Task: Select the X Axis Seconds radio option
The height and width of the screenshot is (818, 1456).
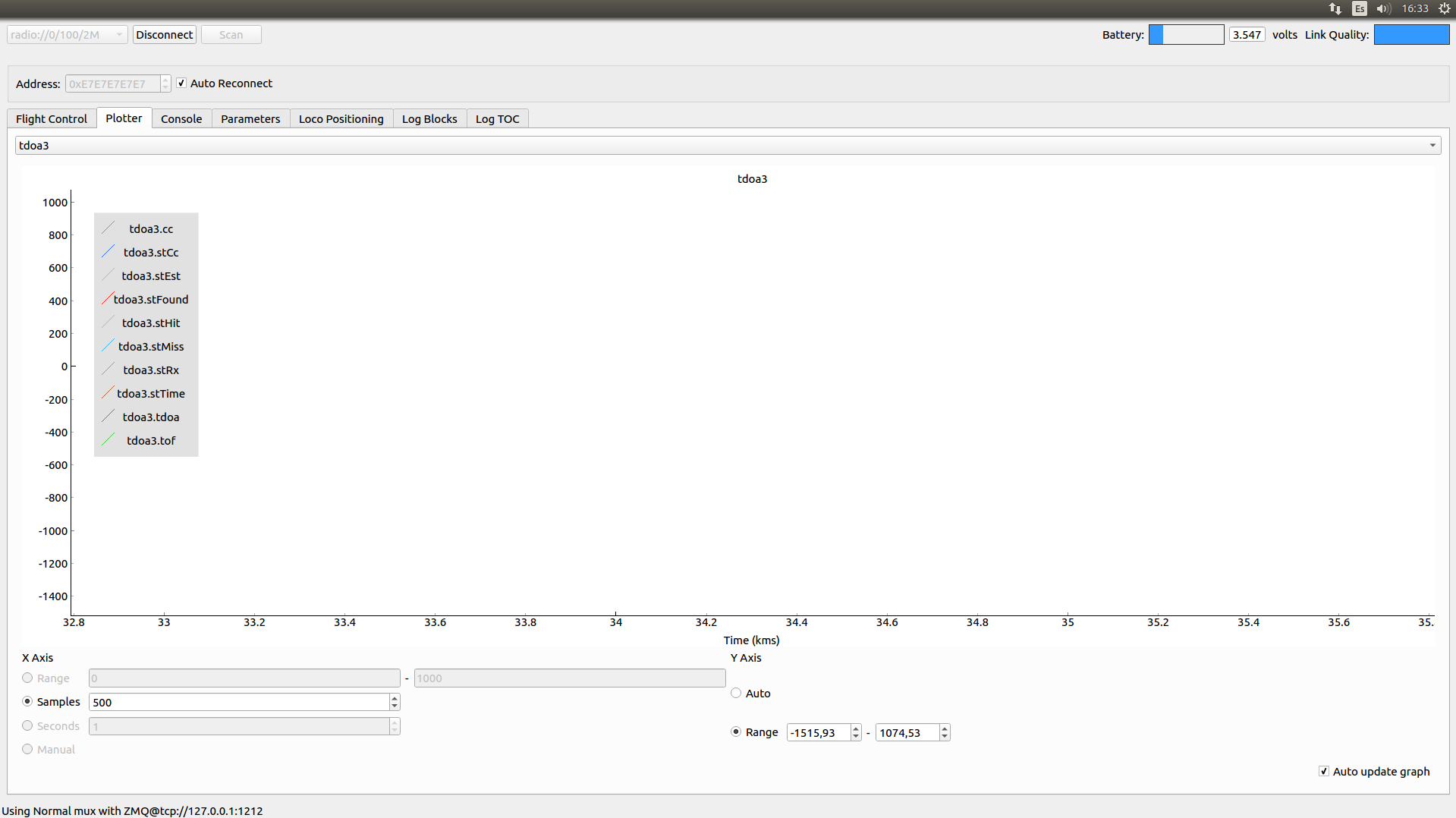Action: coord(28,725)
